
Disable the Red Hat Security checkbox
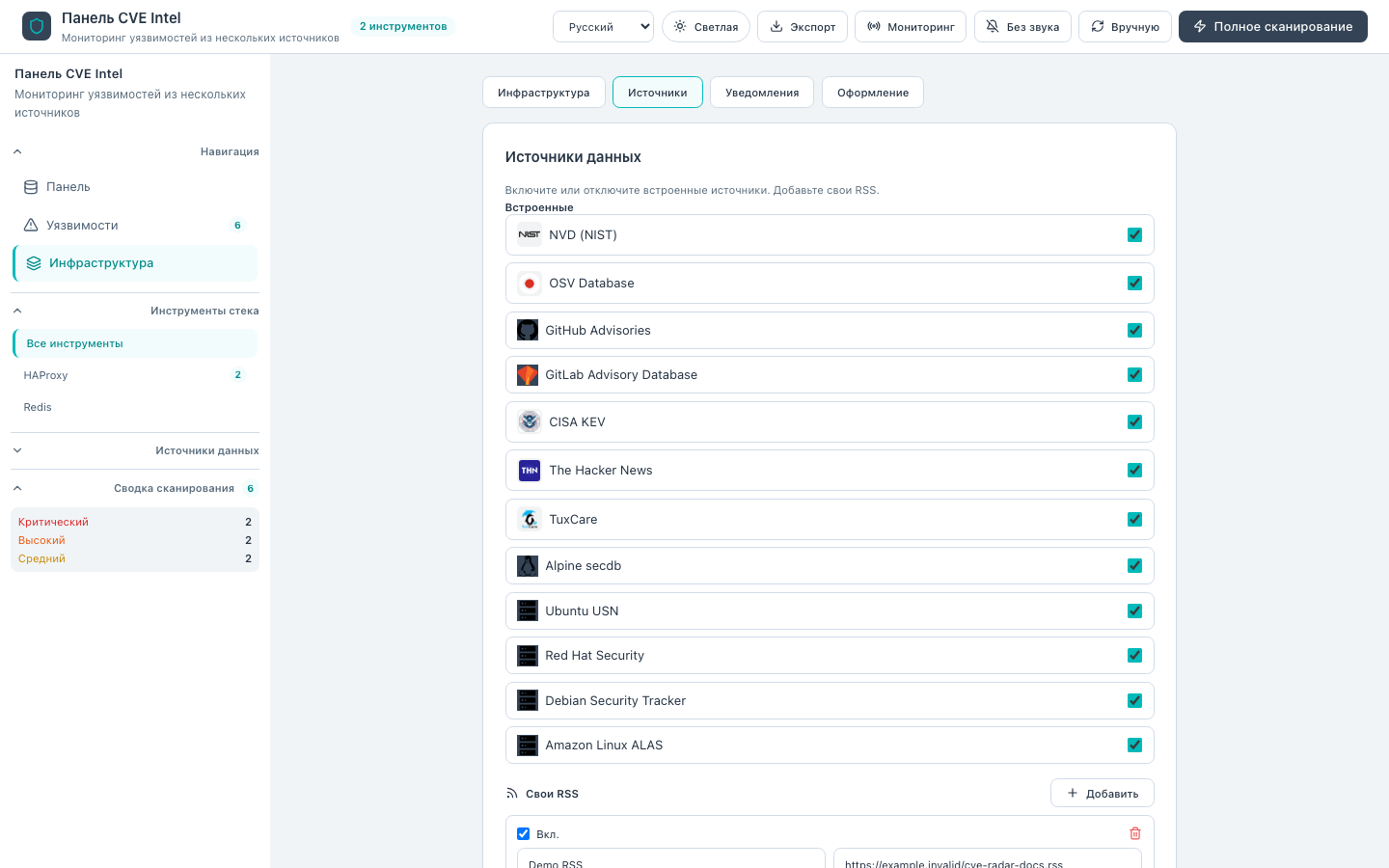click(x=1134, y=656)
